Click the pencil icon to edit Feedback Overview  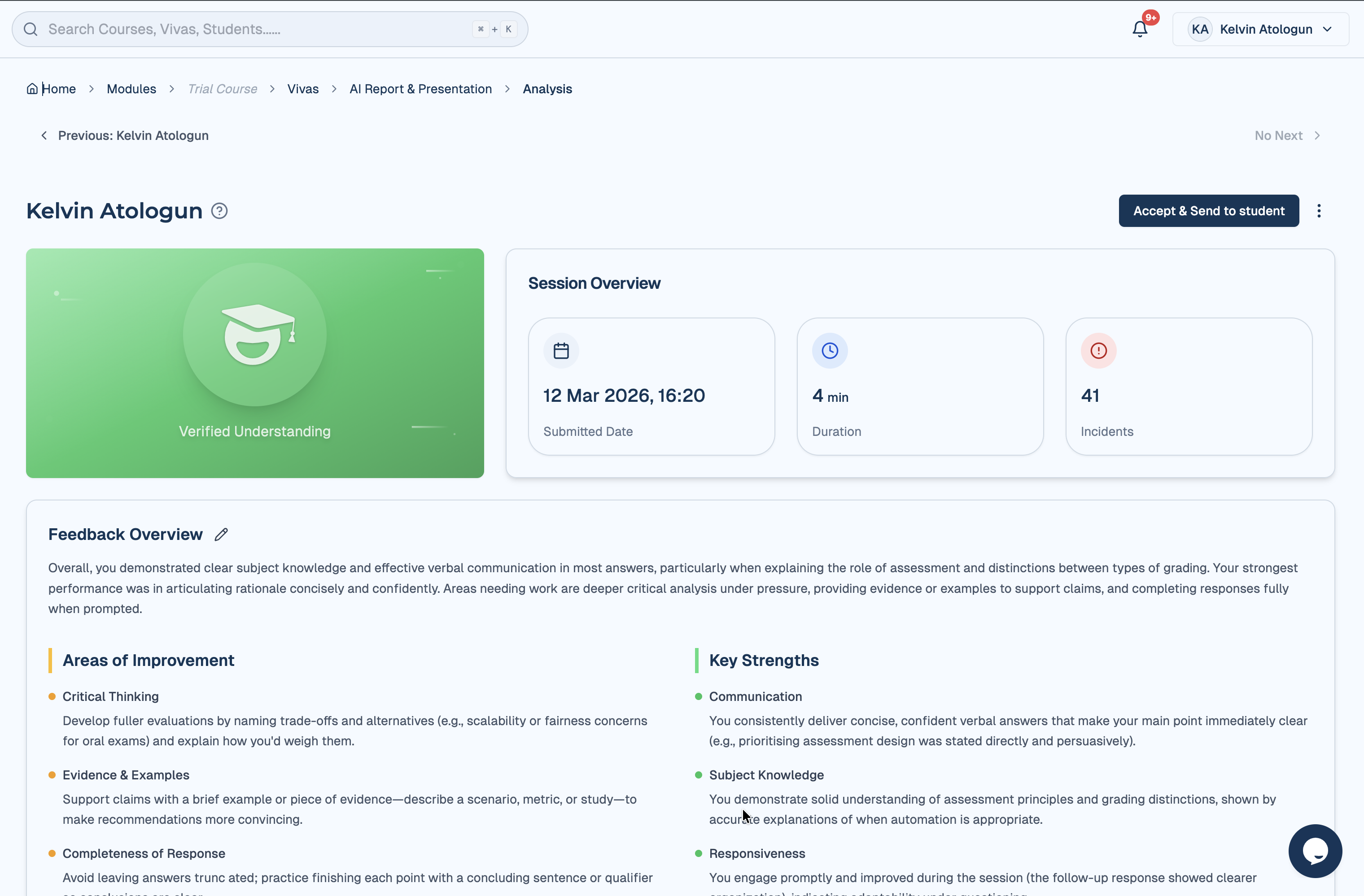(x=221, y=535)
